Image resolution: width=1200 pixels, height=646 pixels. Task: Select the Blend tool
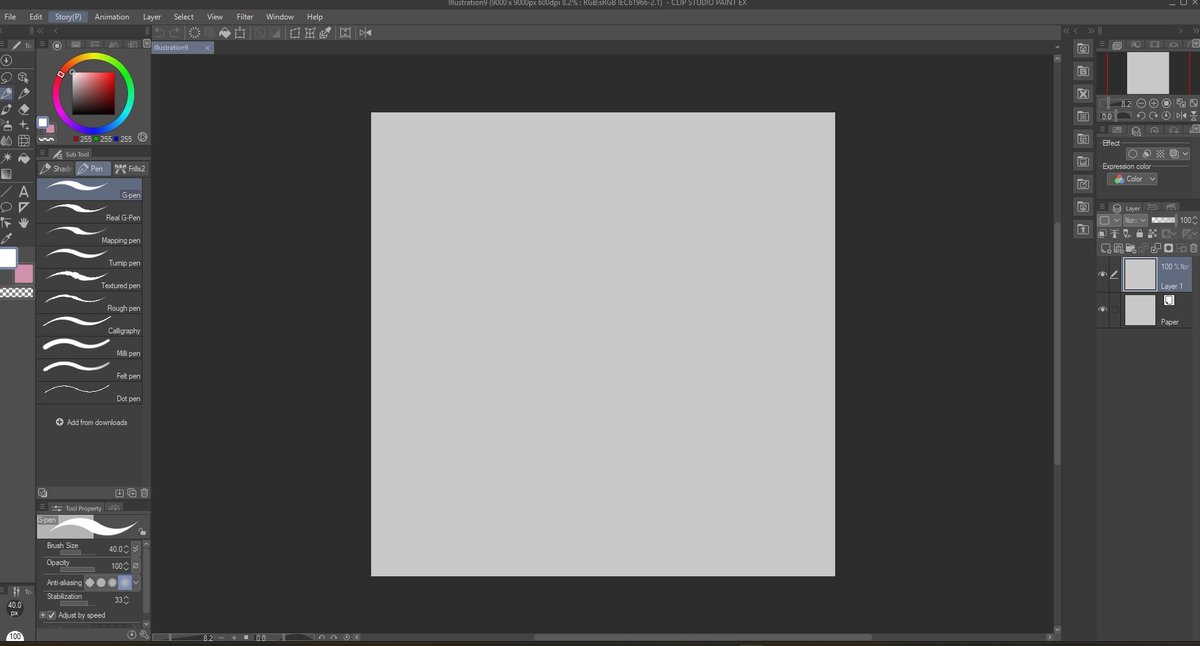click(x=6, y=141)
